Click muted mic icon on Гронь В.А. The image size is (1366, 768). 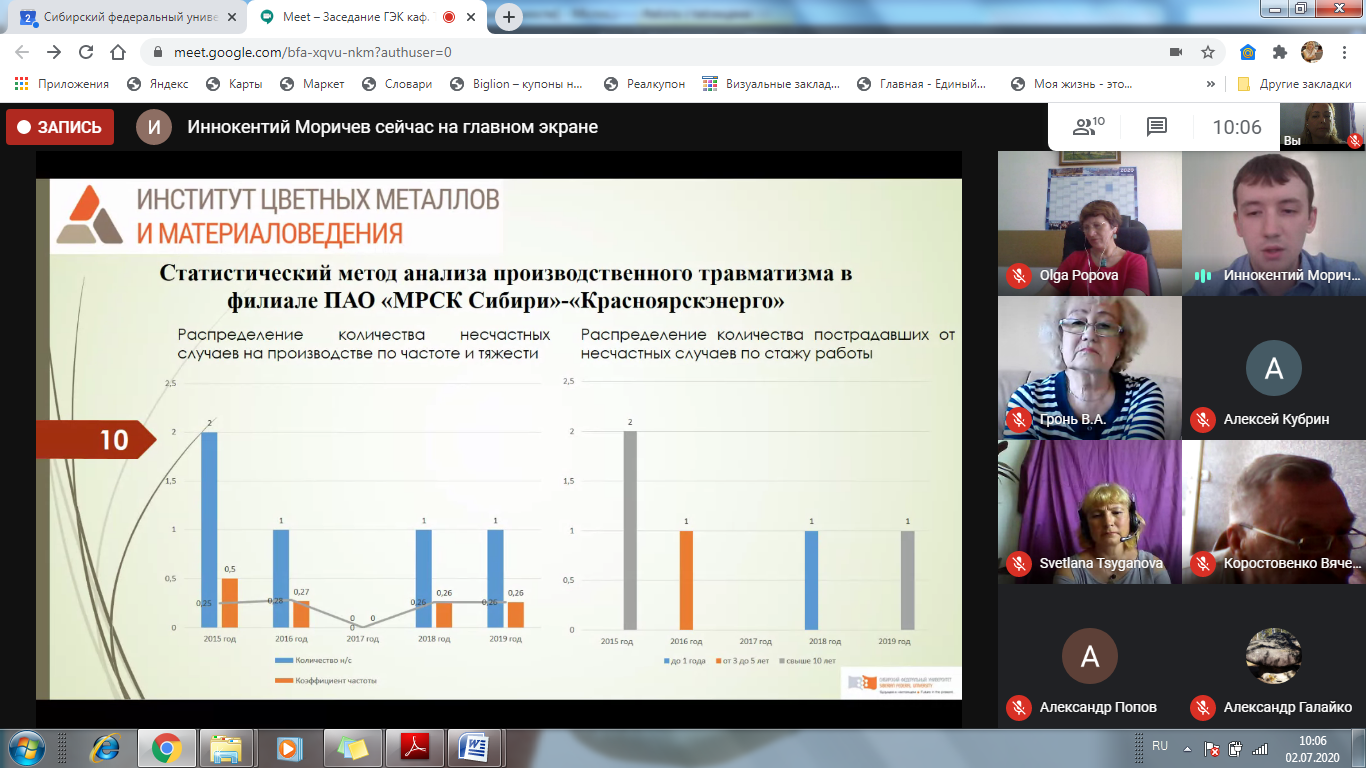click(x=1019, y=419)
